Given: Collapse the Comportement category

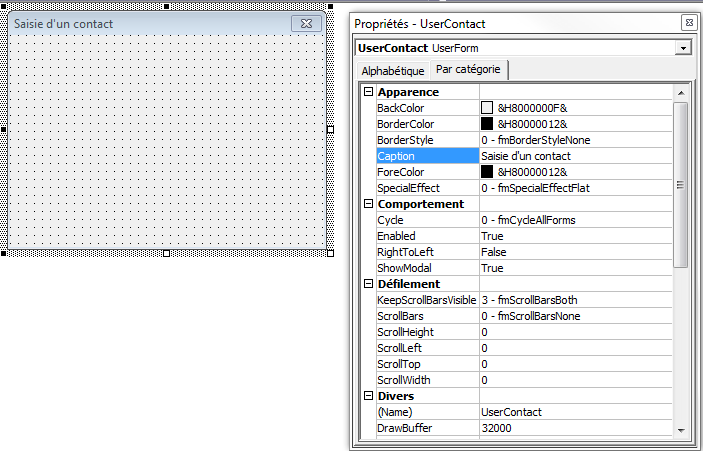Looking at the screenshot, I should pyautogui.click(x=368, y=204).
